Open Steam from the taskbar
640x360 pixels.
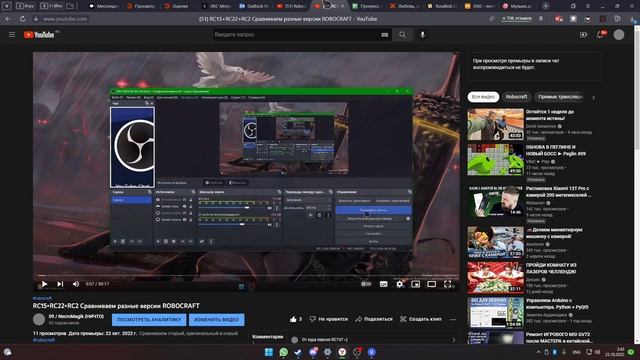click(x=298, y=352)
